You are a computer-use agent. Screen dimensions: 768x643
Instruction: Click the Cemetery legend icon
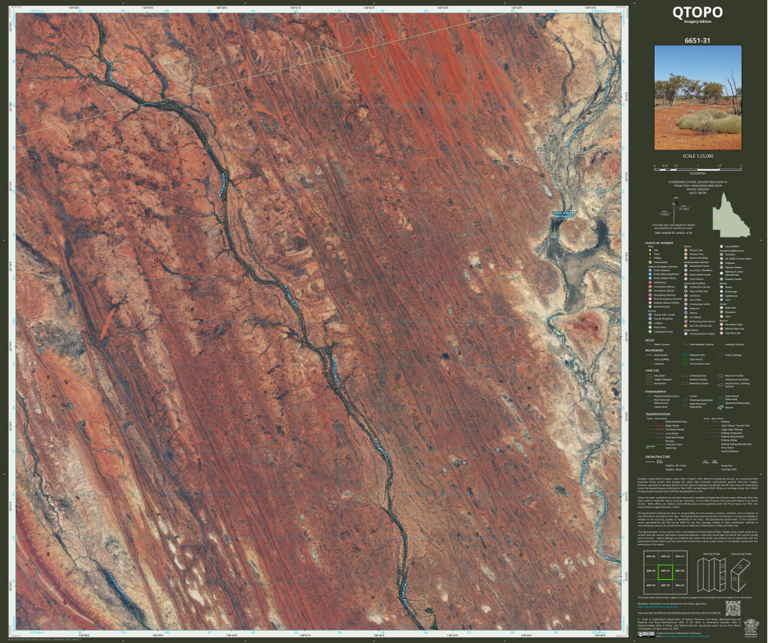pos(686,296)
